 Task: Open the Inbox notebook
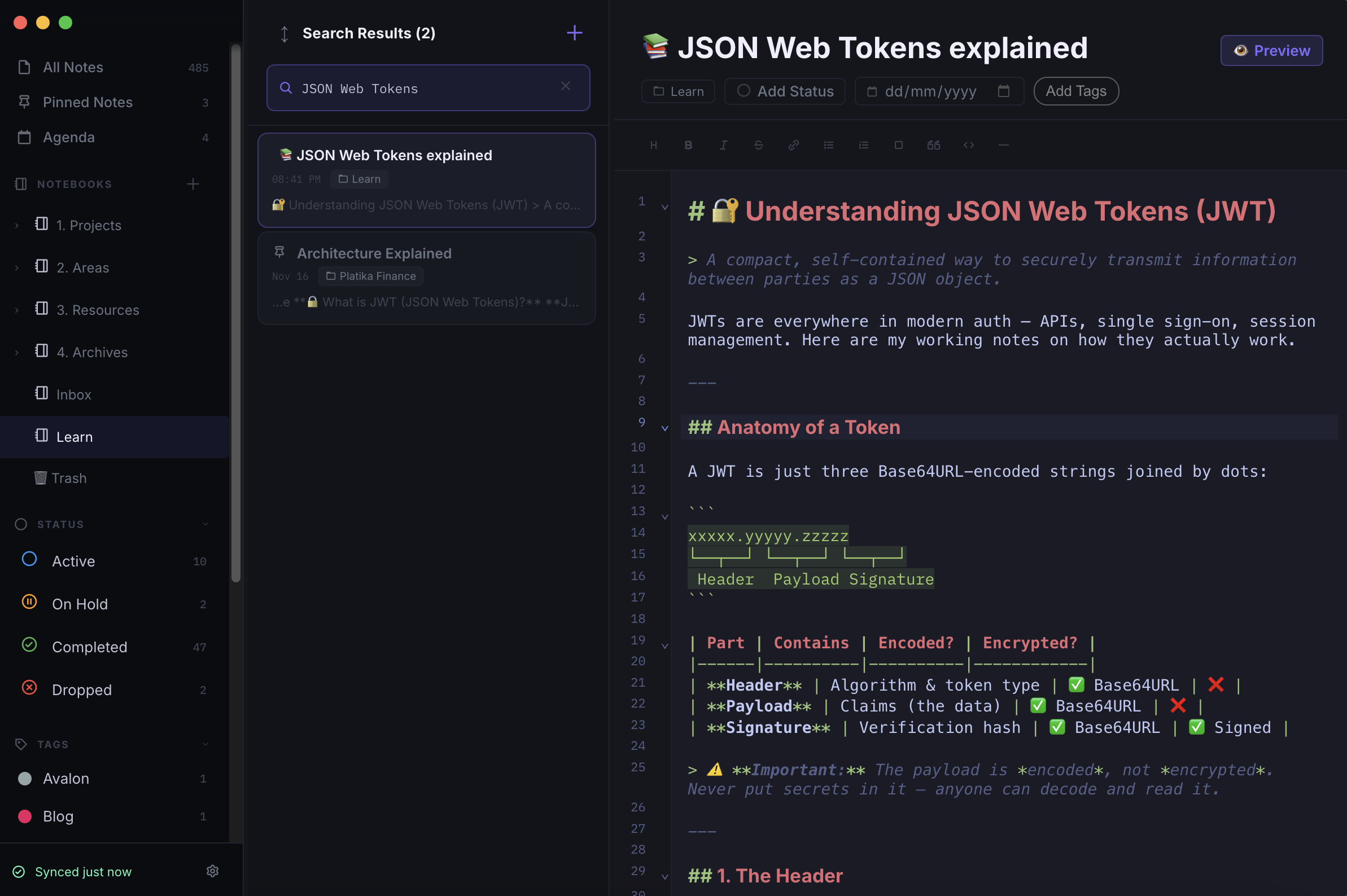point(115,394)
